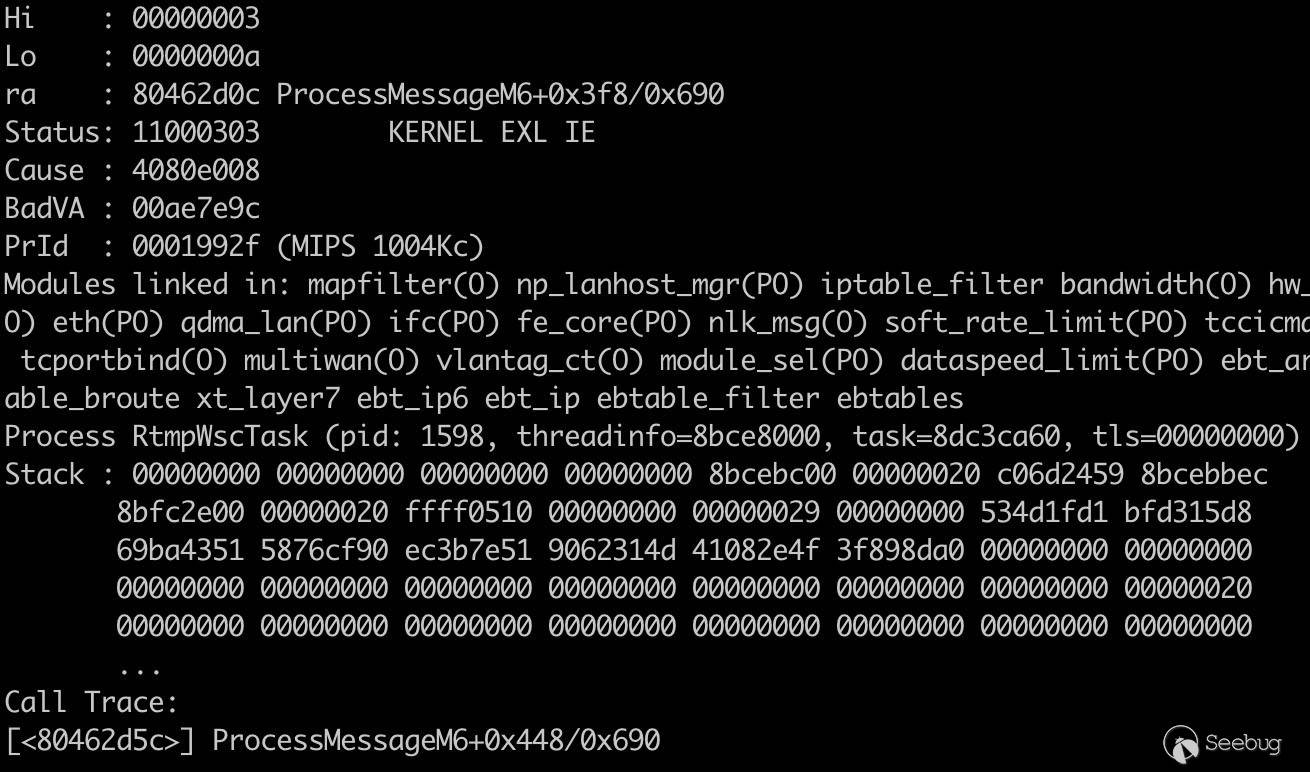The height and width of the screenshot is (772, 1310).
Task: Click the iptable_filter module name
Action: click(x=932, y=285)
